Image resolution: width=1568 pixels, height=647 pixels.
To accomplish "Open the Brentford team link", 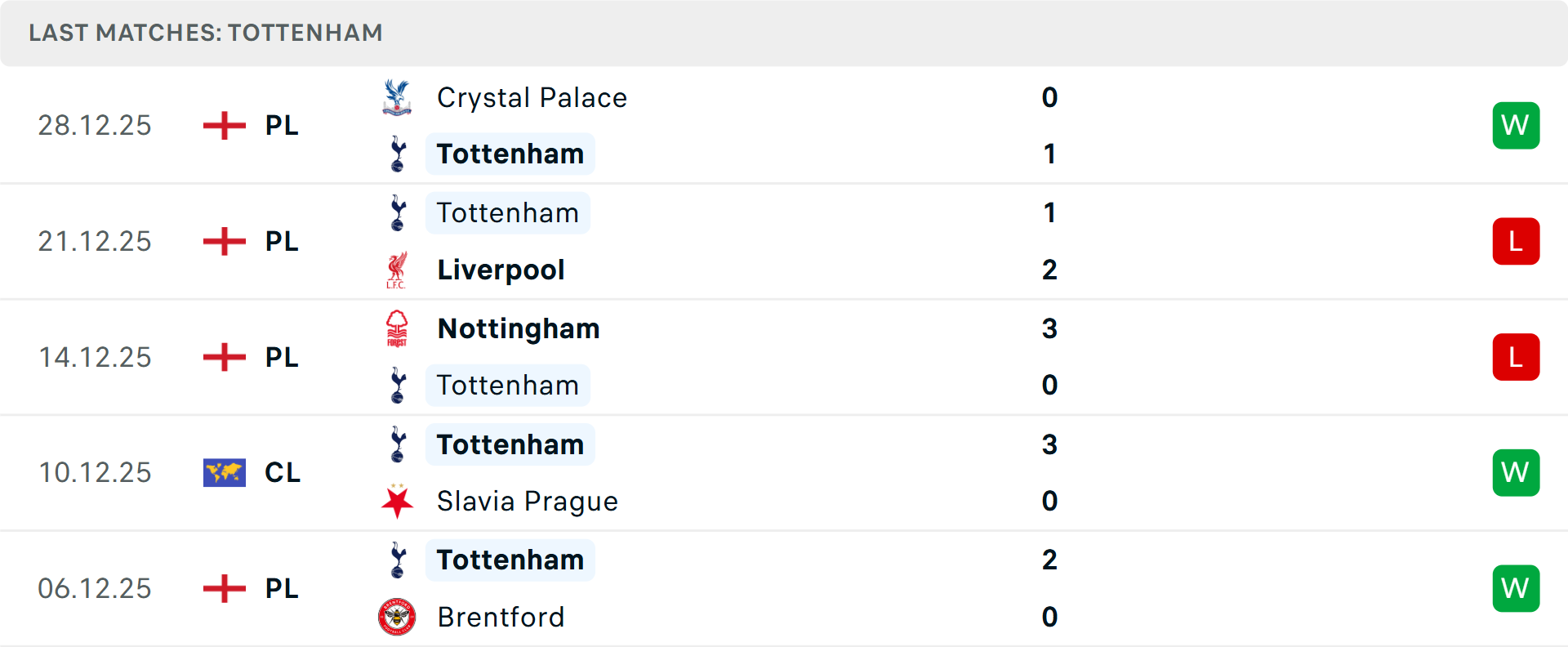I will (501, 617).
